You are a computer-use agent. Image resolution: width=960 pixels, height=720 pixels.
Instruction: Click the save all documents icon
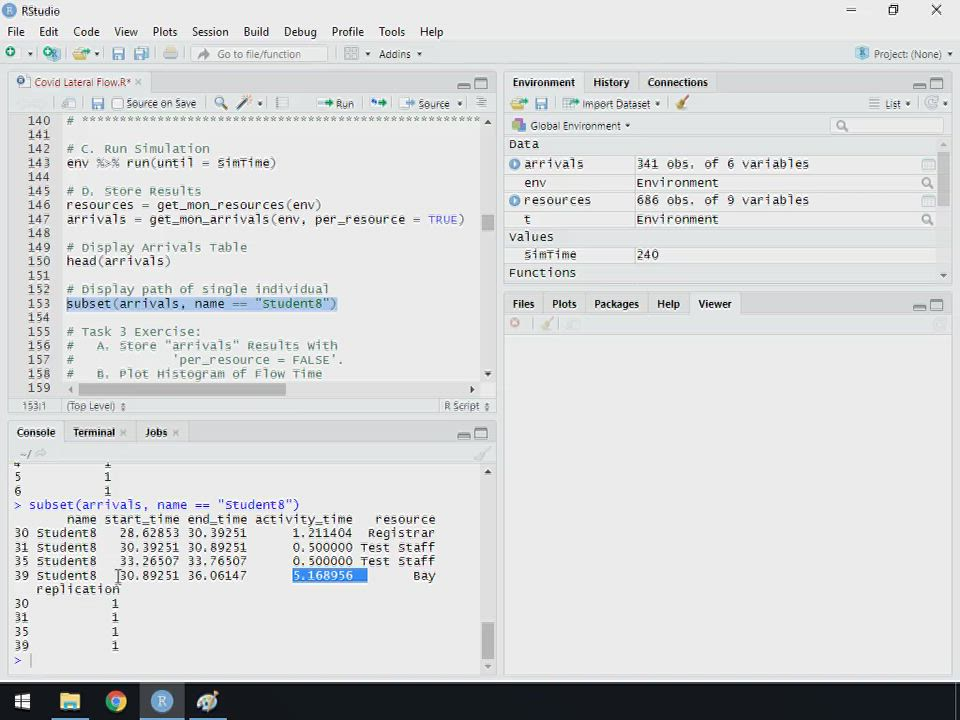[x=141, y=54]
